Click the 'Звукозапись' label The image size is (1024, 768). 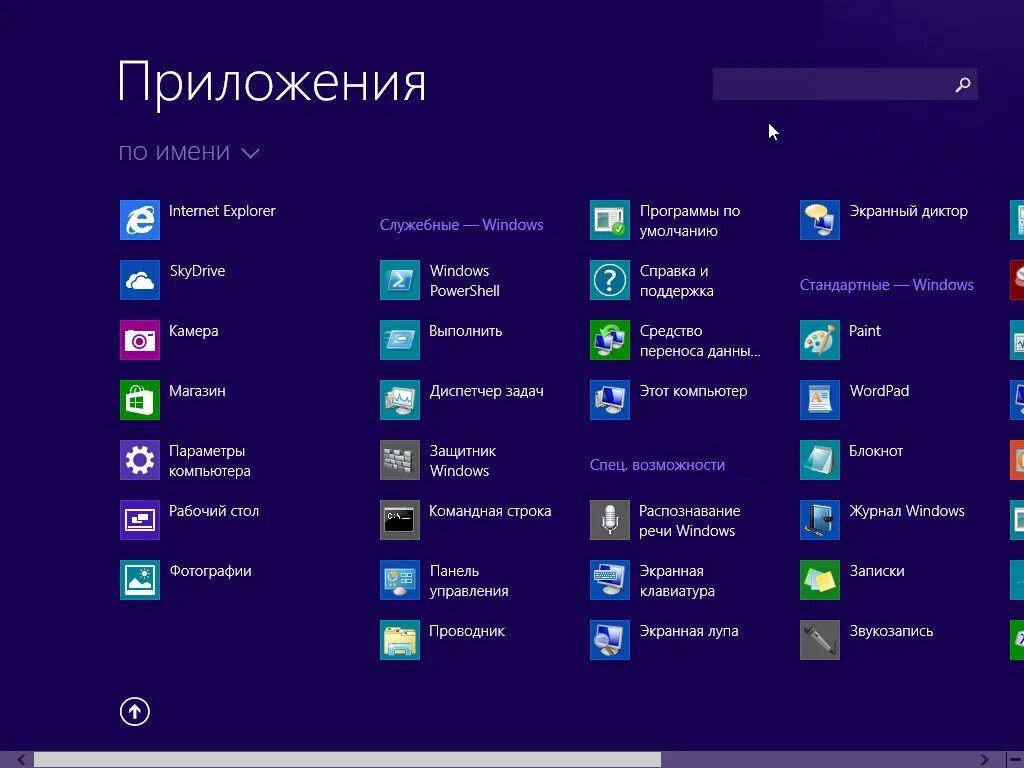point(891,632)
